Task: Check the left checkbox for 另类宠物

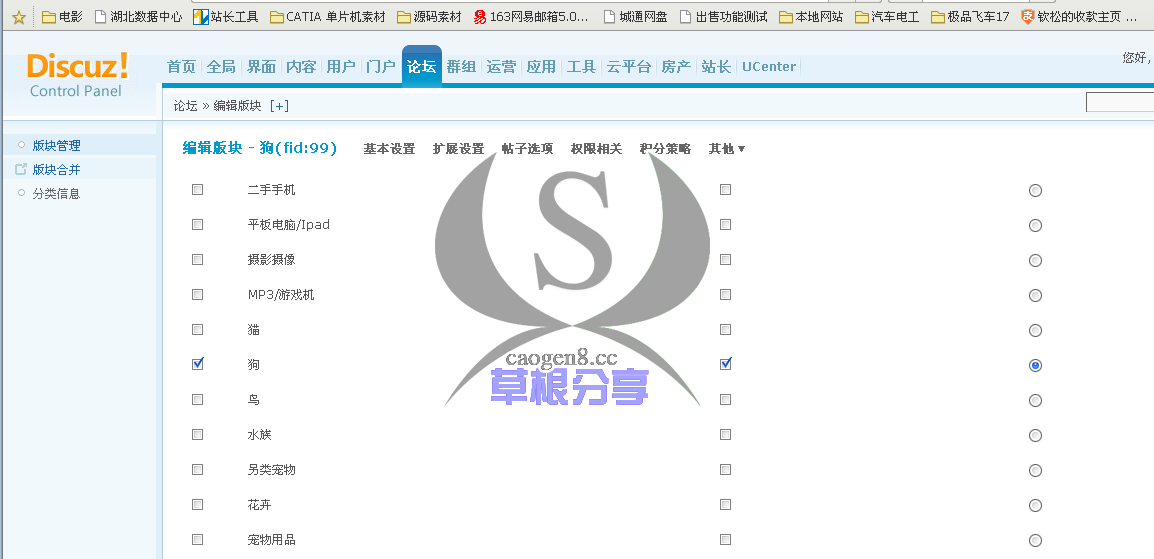Action: coord(197,469)
